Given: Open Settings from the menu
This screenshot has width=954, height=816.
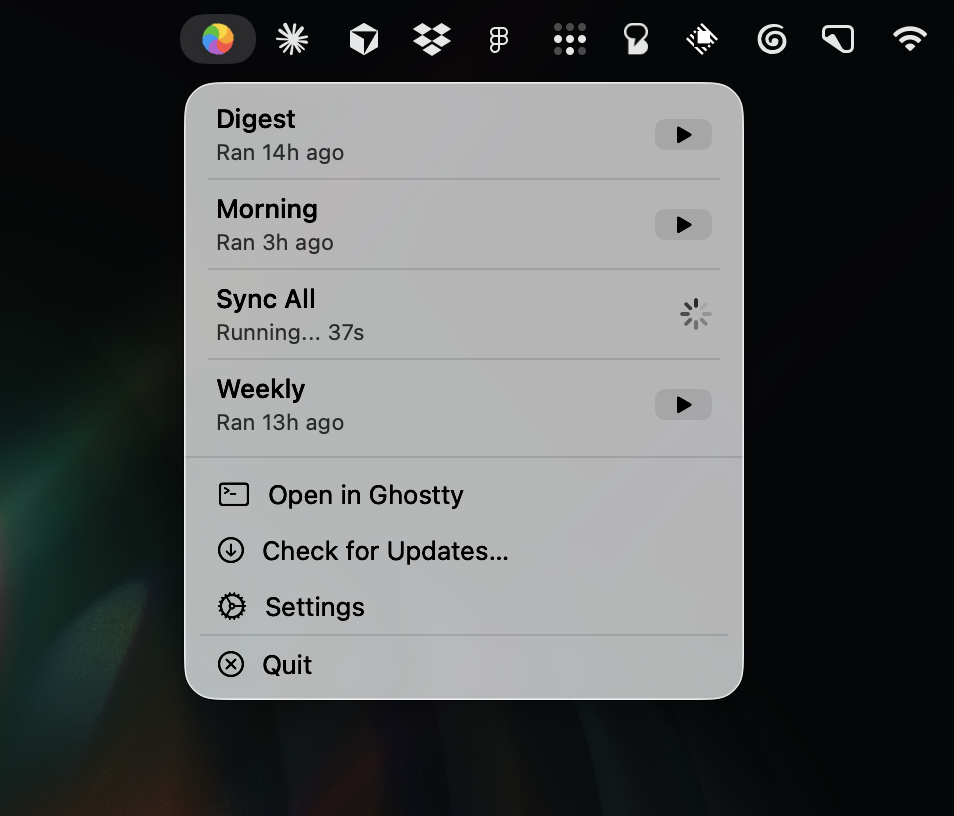Looking at the screenshot, I should tap(314, 606).
